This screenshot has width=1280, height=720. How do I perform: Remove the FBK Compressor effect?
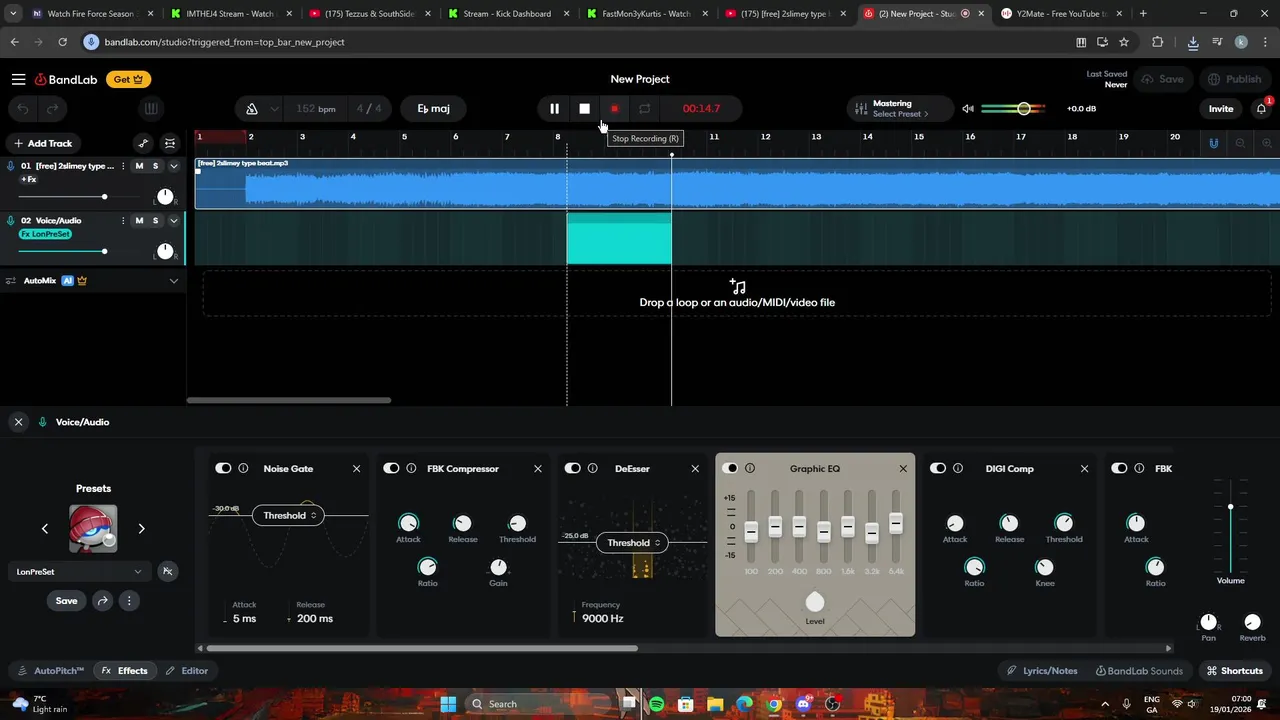538,468
